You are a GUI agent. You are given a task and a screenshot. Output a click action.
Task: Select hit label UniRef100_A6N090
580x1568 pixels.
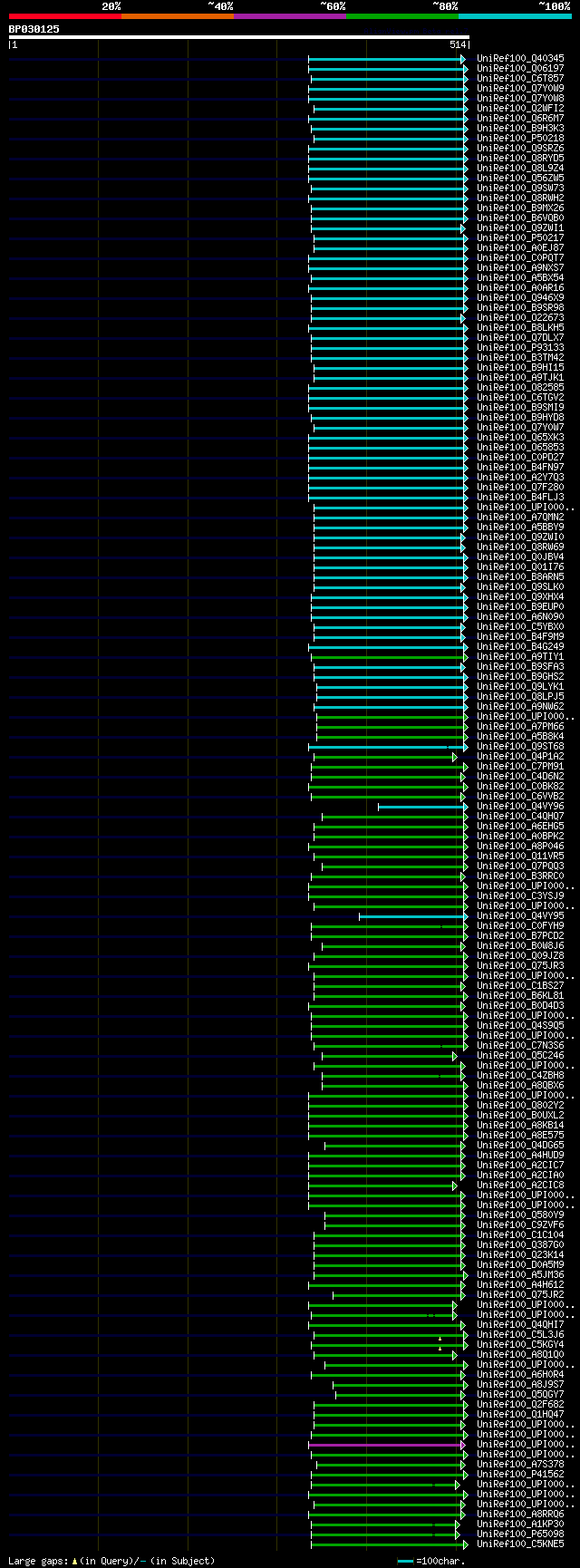520,617
